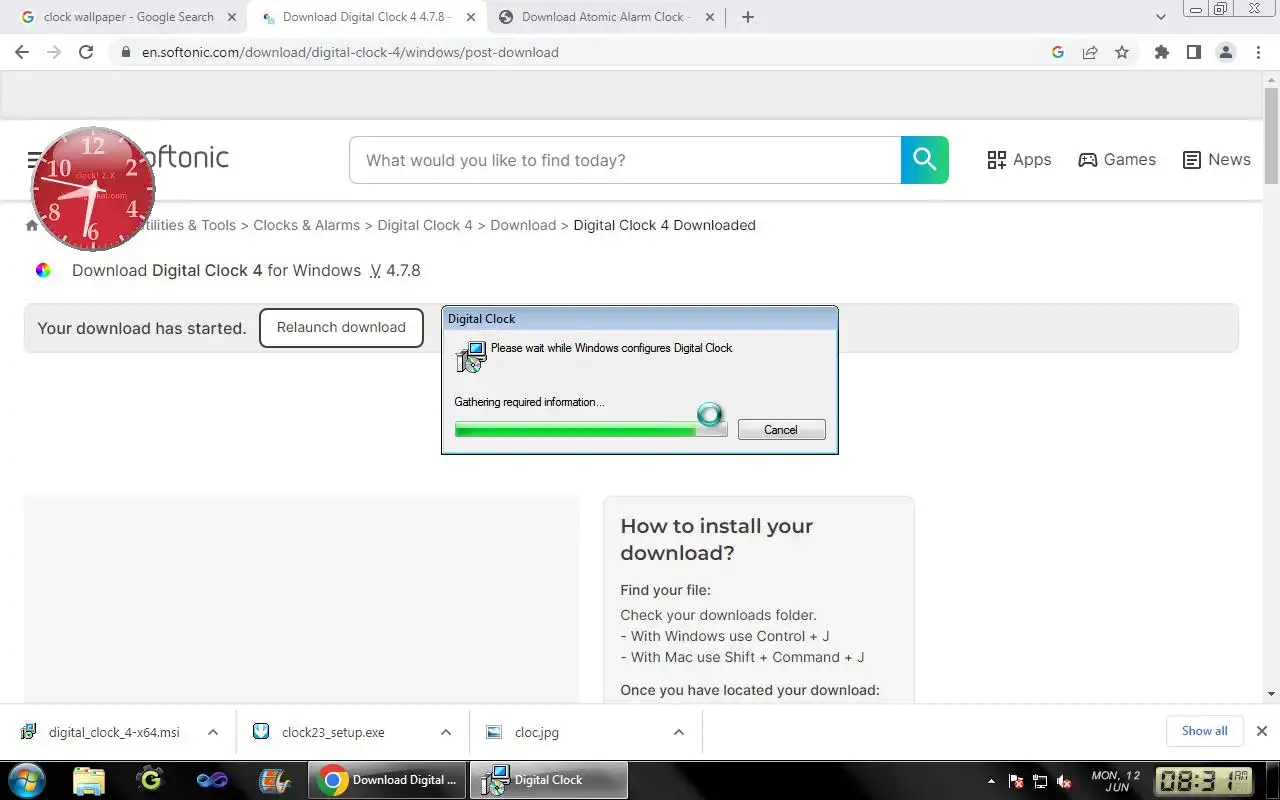This screenshot has width=1280, height=800.
Task: Open the blue infinity taskbar application
Action: [212, 780]
